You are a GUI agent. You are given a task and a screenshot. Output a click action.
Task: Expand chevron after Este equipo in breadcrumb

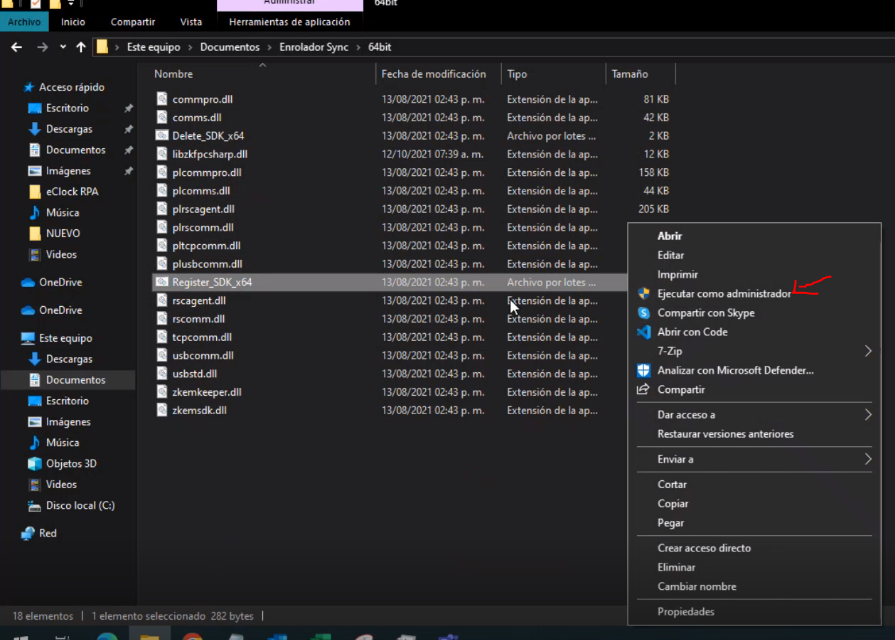coord(190,47)
